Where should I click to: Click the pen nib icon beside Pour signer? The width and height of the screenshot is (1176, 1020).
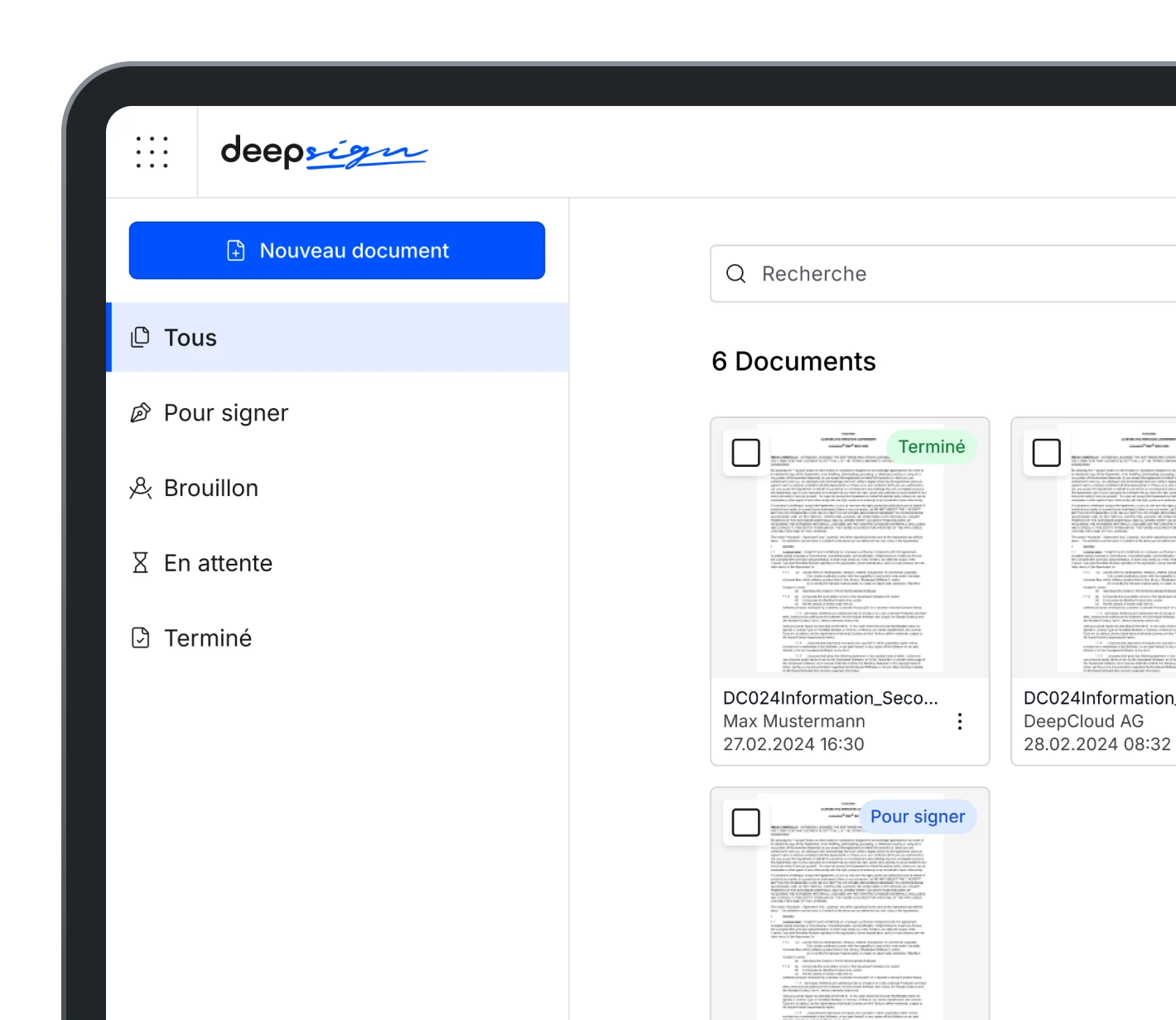(x=141, y=412)
